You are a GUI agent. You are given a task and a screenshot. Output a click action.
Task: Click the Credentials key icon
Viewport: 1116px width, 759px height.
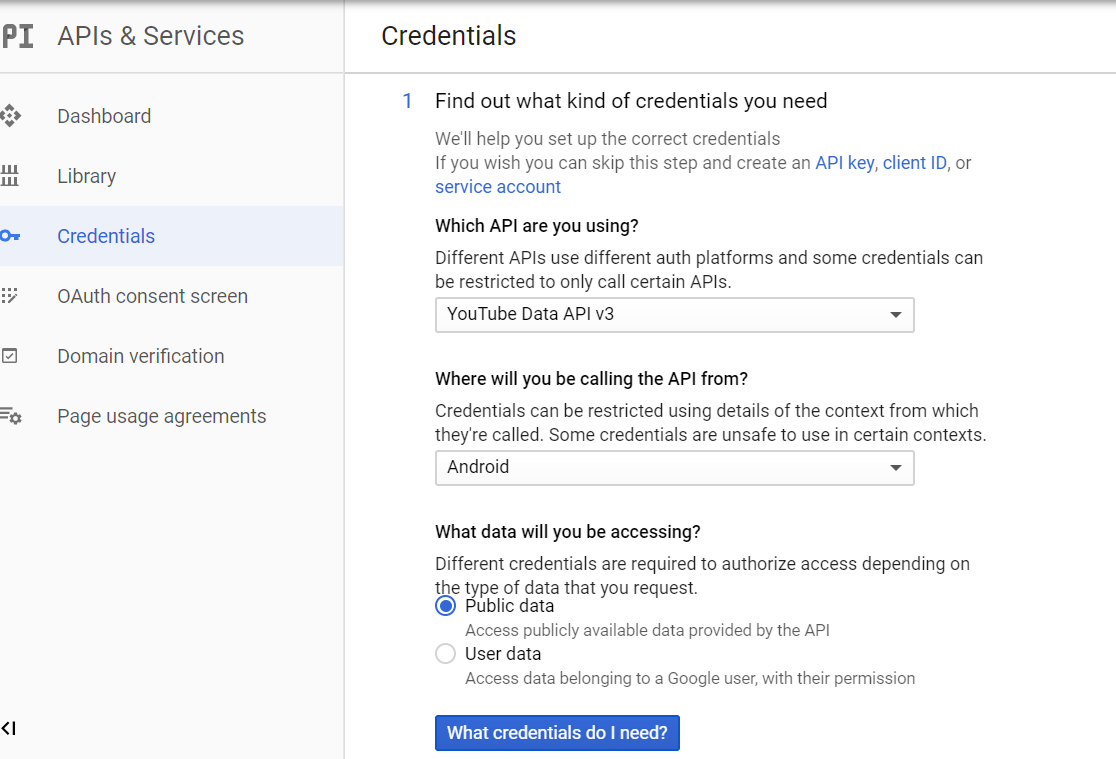click(x=10, y=236)
